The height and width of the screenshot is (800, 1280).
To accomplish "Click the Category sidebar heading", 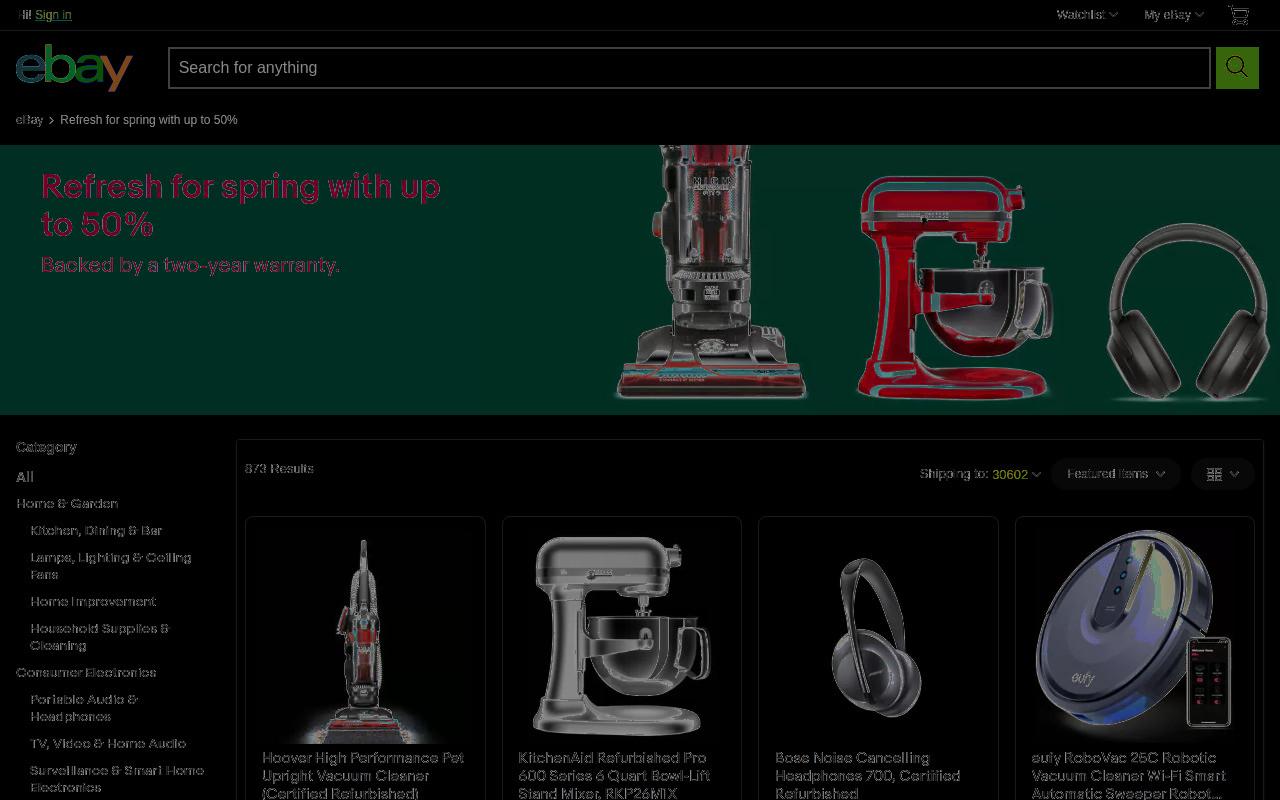I will point(46,447).
